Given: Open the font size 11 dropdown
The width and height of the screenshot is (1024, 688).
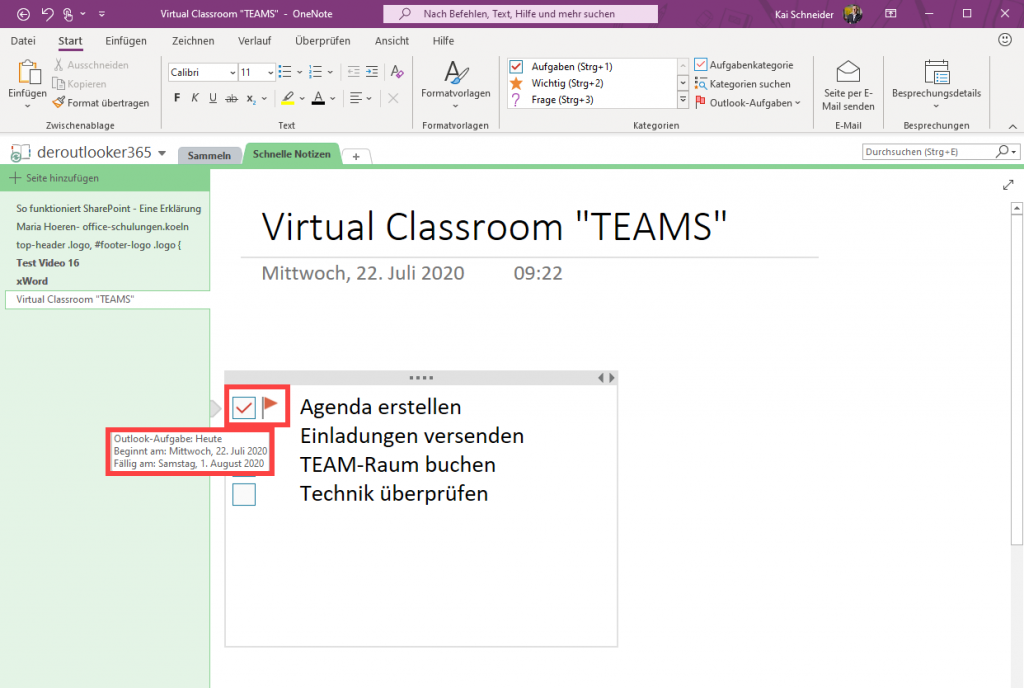Looking at the screenshot, I should click(270, 72).
